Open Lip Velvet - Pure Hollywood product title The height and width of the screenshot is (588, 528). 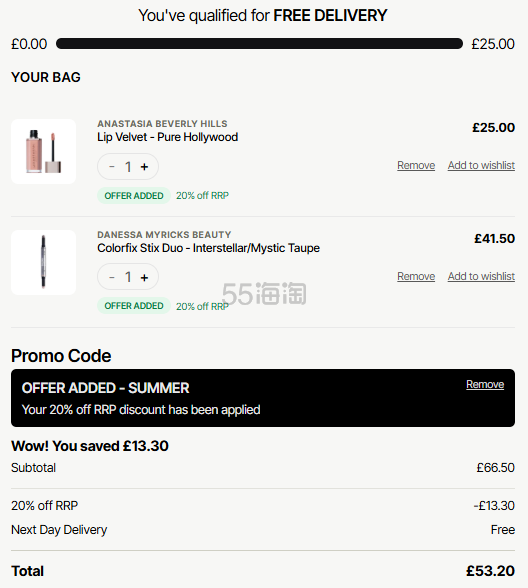point(168,137)
